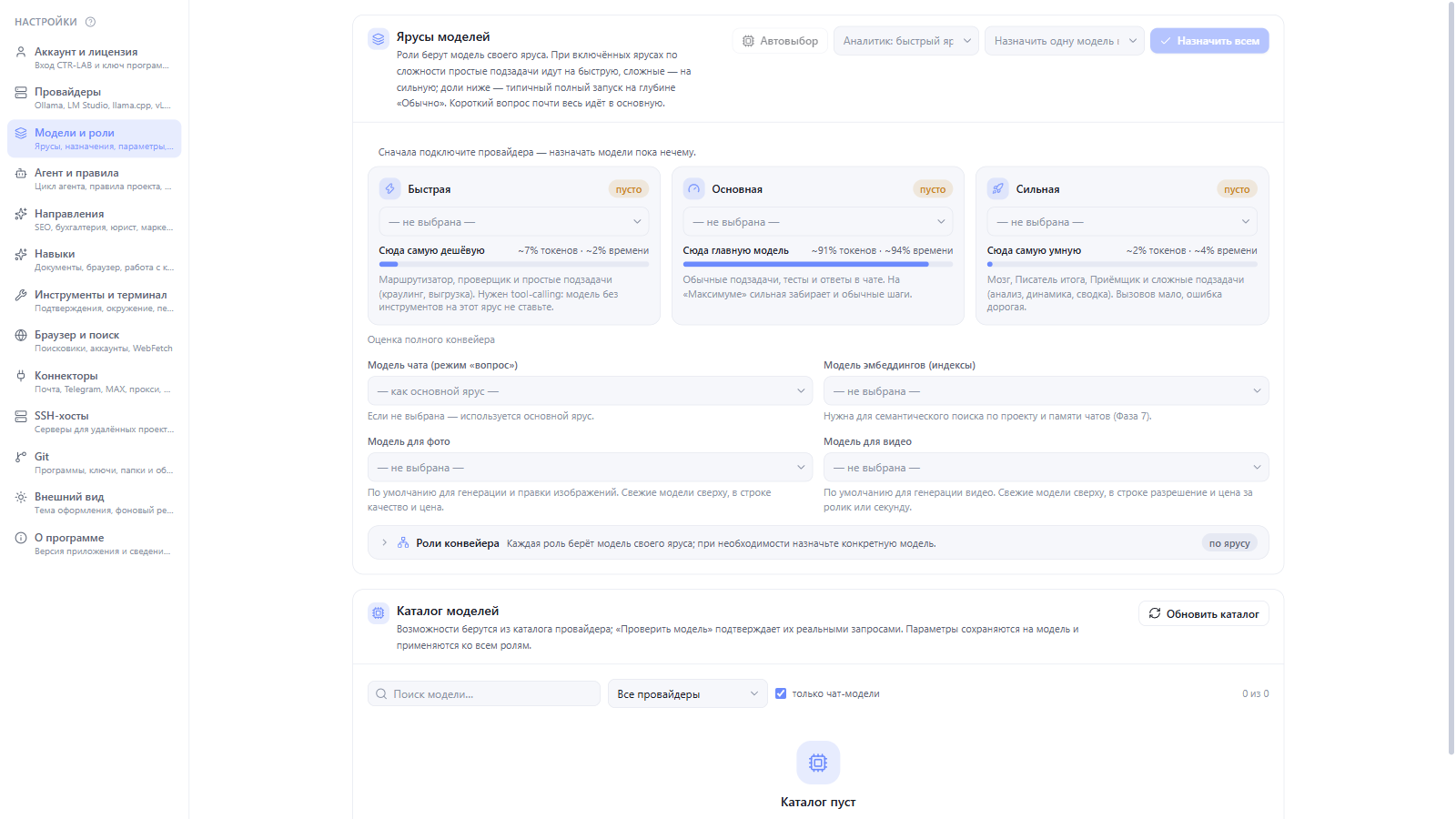Click the SSH-хосты server icon
This screenshot has height=819, width=1456.
21,416
